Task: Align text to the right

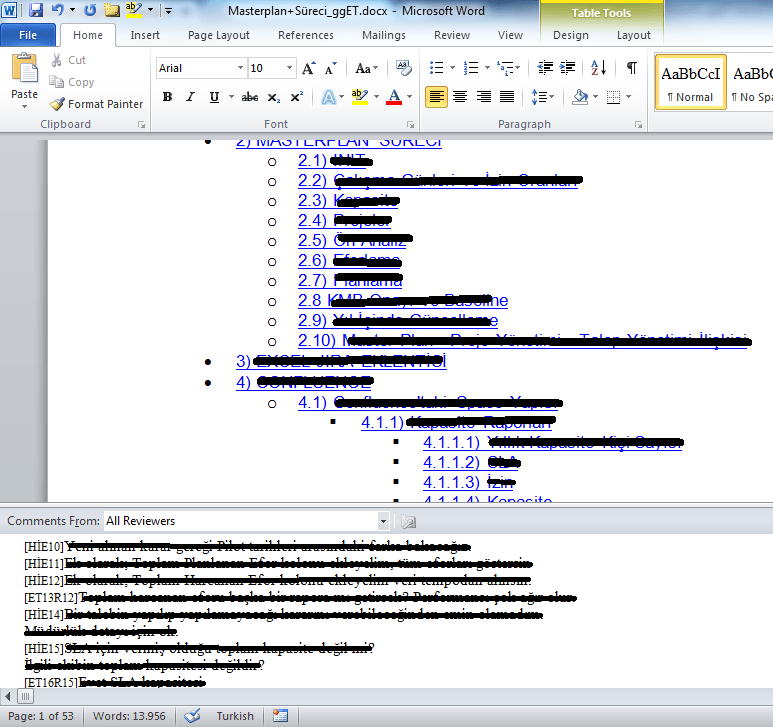Action: tap(484, 97)
